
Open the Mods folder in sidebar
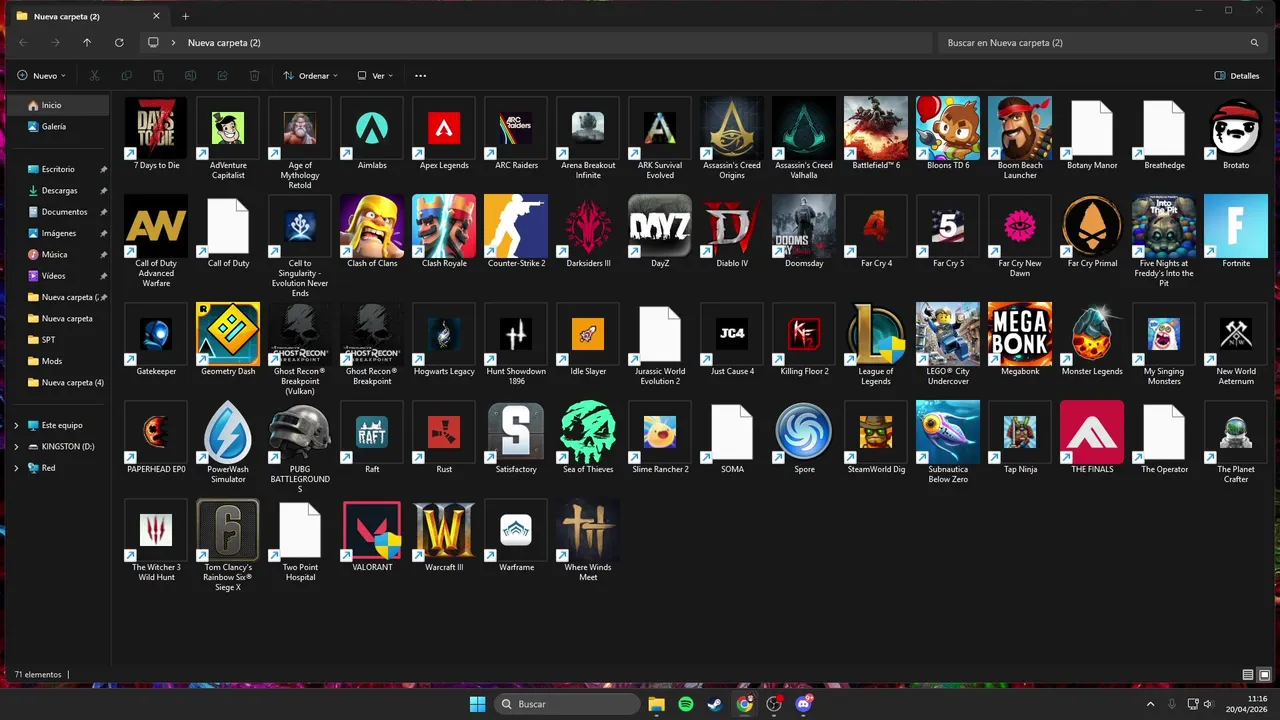(59, 361)
